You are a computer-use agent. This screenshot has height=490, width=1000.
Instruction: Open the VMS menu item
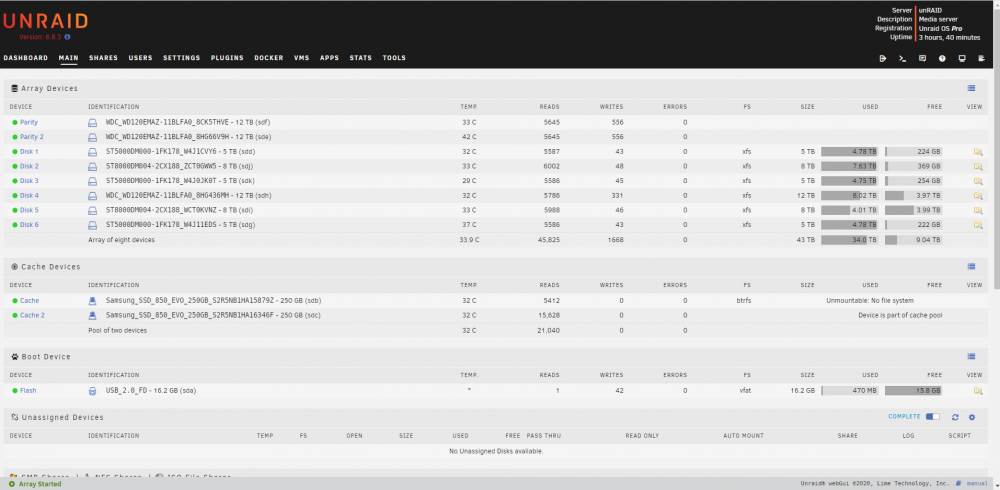[x=302, y=58]
